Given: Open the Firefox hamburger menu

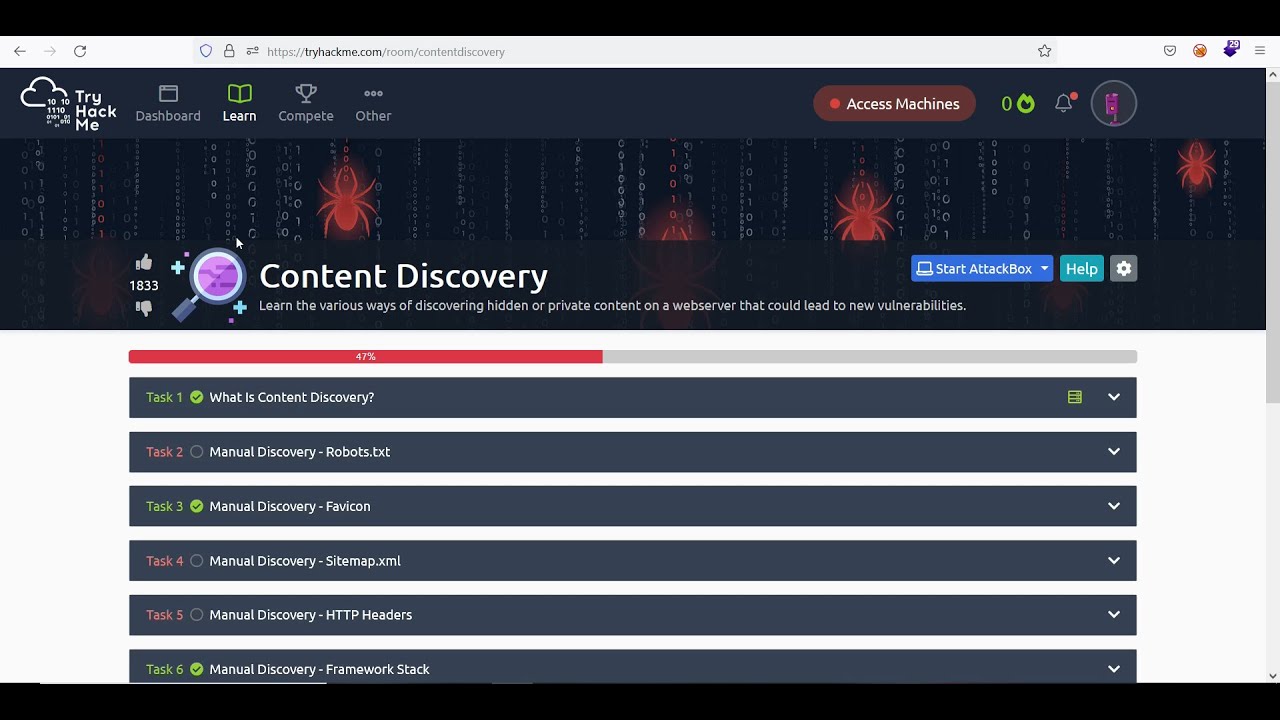Looking at the screenshot, I should 1260,51.
